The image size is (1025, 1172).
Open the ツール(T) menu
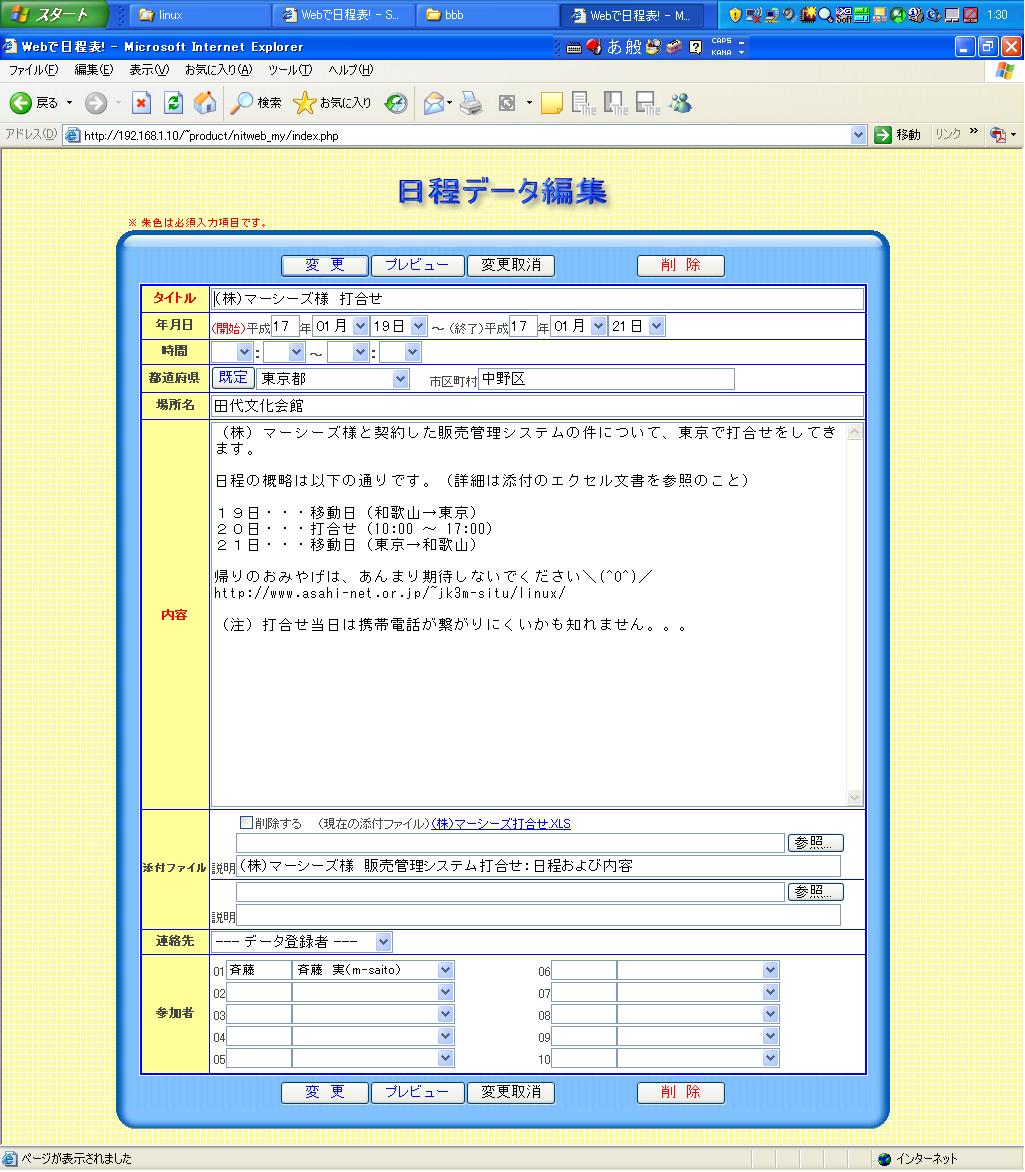(289, 70)
